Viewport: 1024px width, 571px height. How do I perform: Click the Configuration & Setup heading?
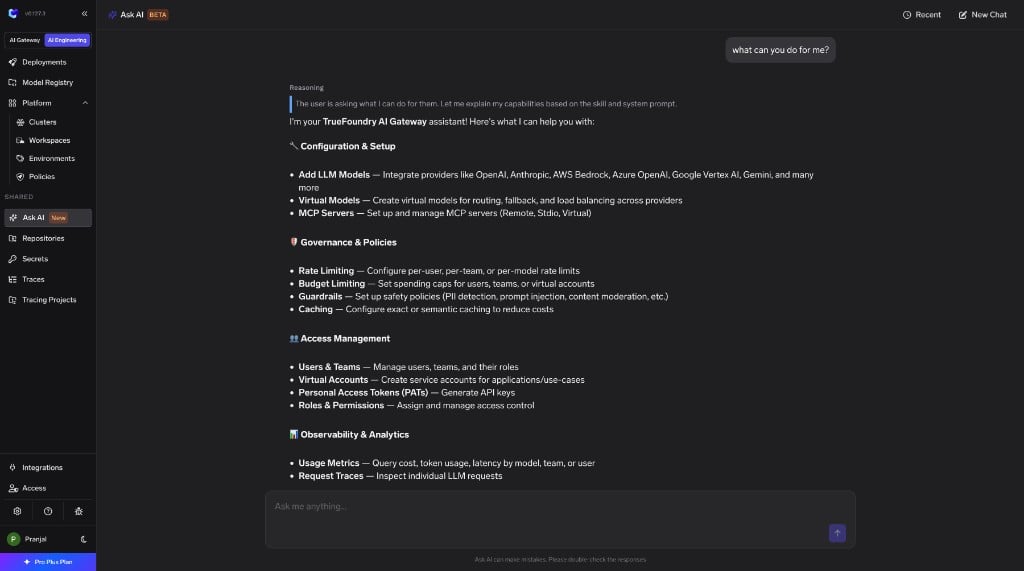[x=347, y=146]
